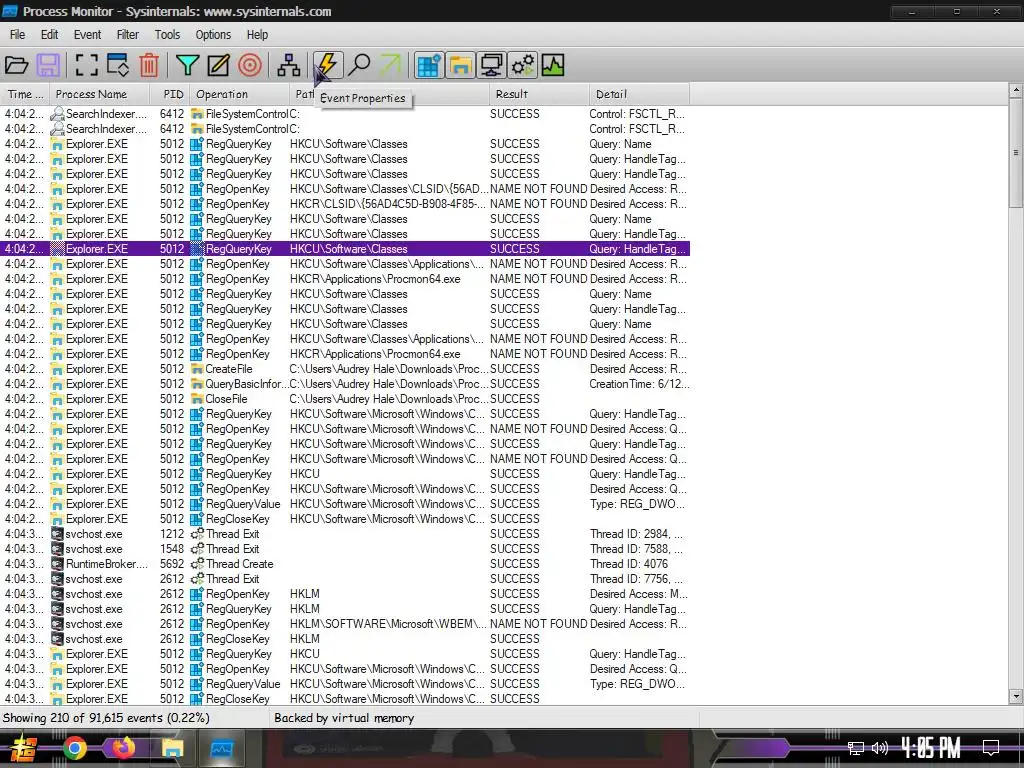This screenshot has height=768, width=1024.
Task: Click the vertical scrollbar thumb
Action: [1016, 153]
